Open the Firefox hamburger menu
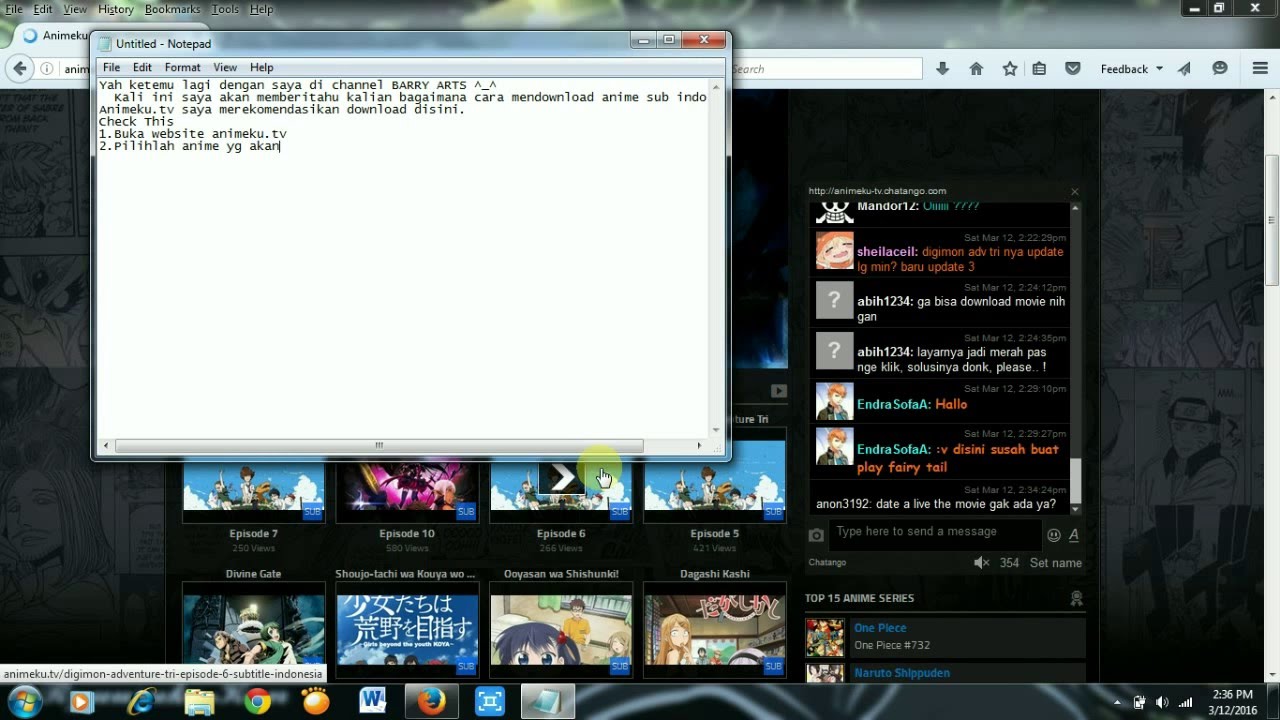Viewport: 1280px width, 720px height. pos(1260,69)
